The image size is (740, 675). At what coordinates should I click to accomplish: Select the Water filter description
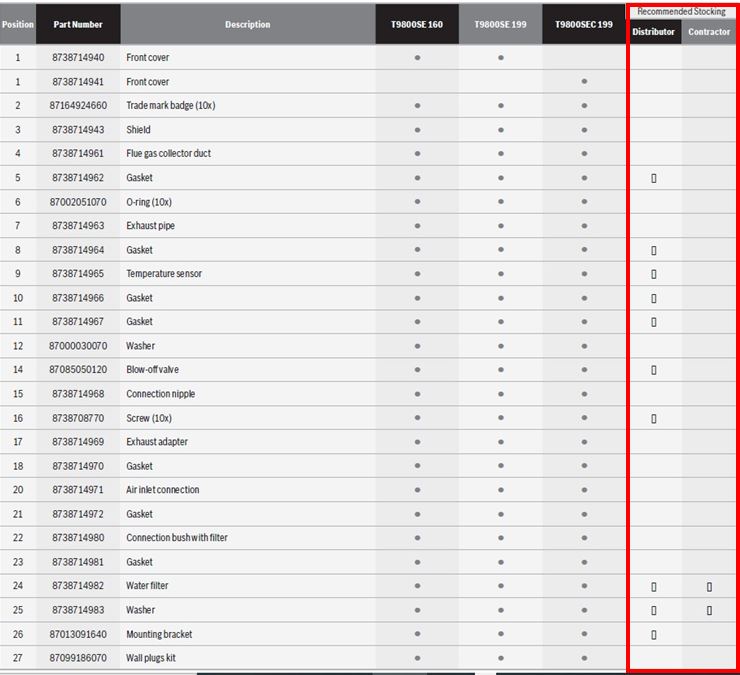147,586
